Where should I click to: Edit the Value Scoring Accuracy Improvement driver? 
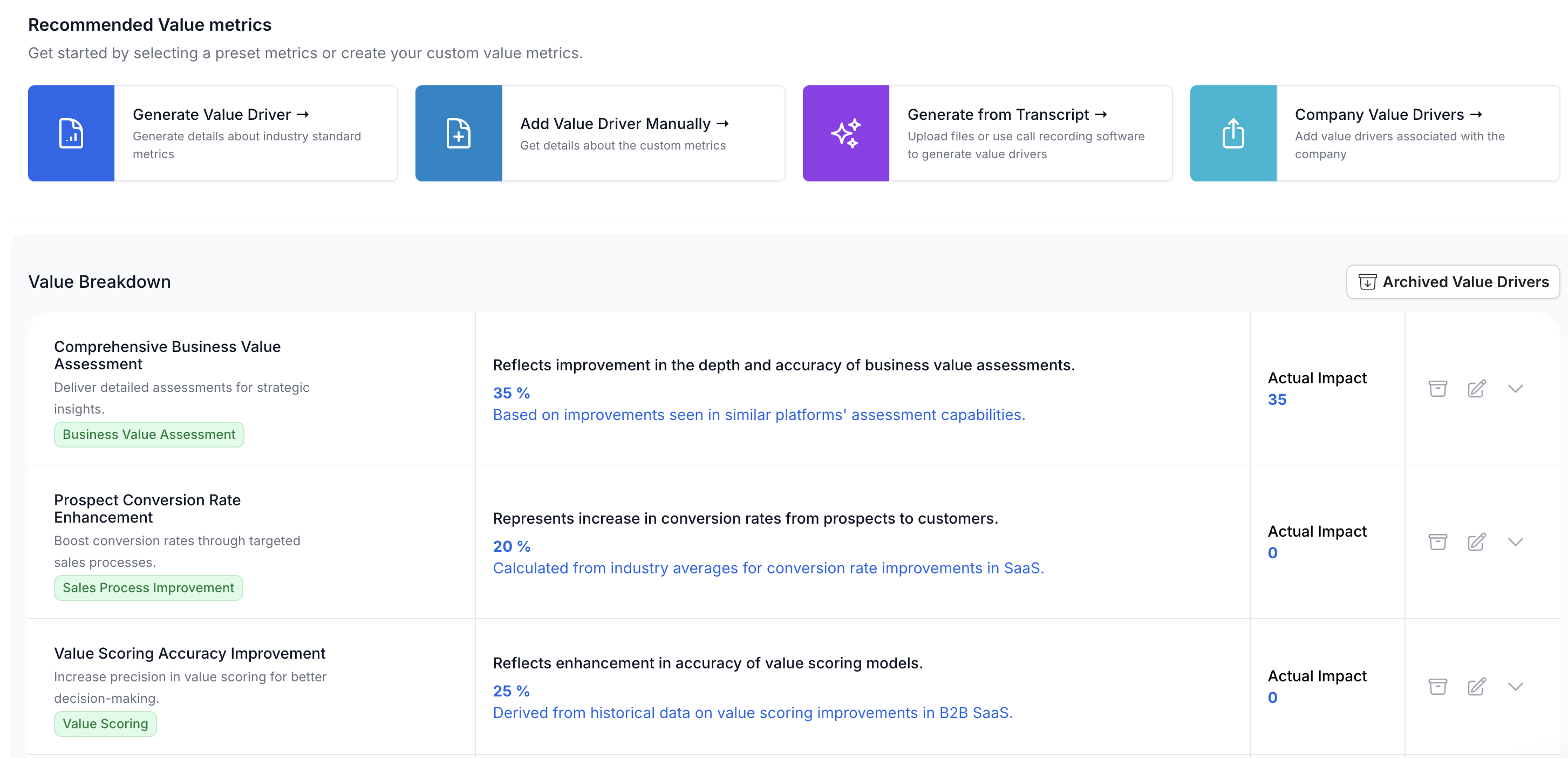1476,687
